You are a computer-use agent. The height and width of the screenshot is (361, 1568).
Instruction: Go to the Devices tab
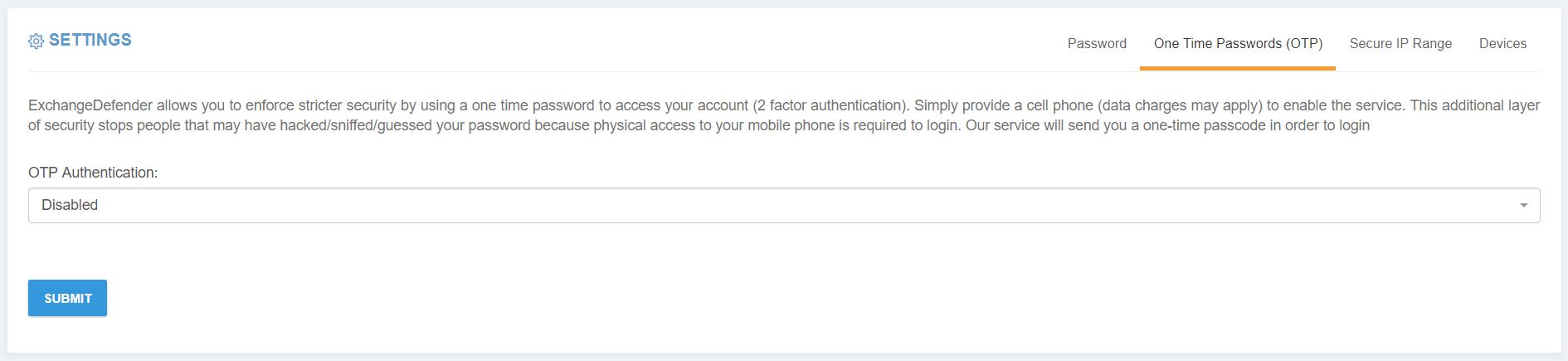pos(1502,43)
